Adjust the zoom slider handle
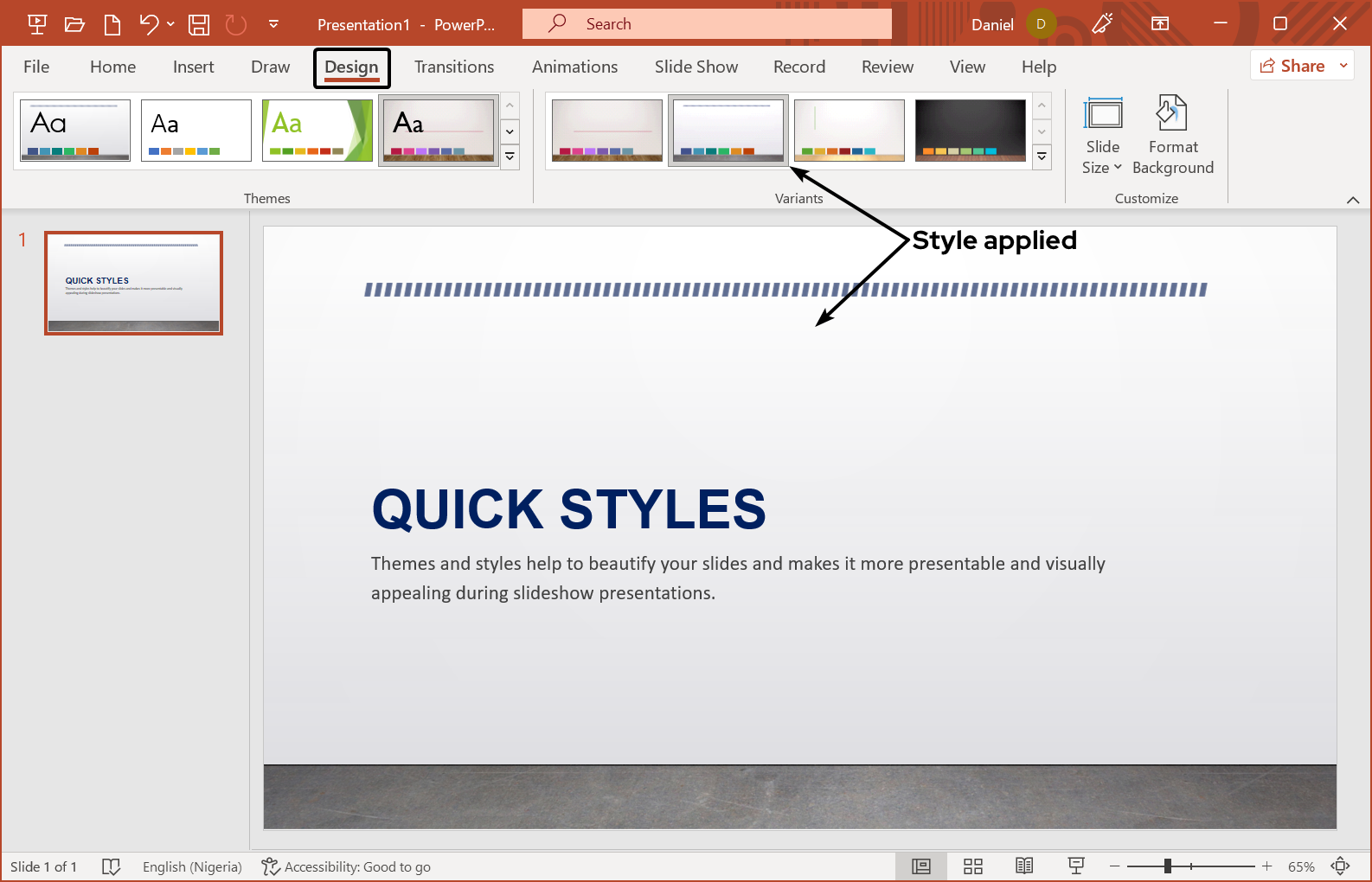Viewport: 1372px width, 882px height. [x=1168, y=866]
